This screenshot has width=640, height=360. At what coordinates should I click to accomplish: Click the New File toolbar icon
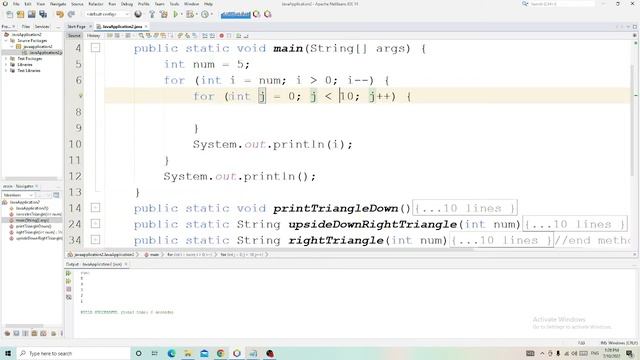(10, 14)
